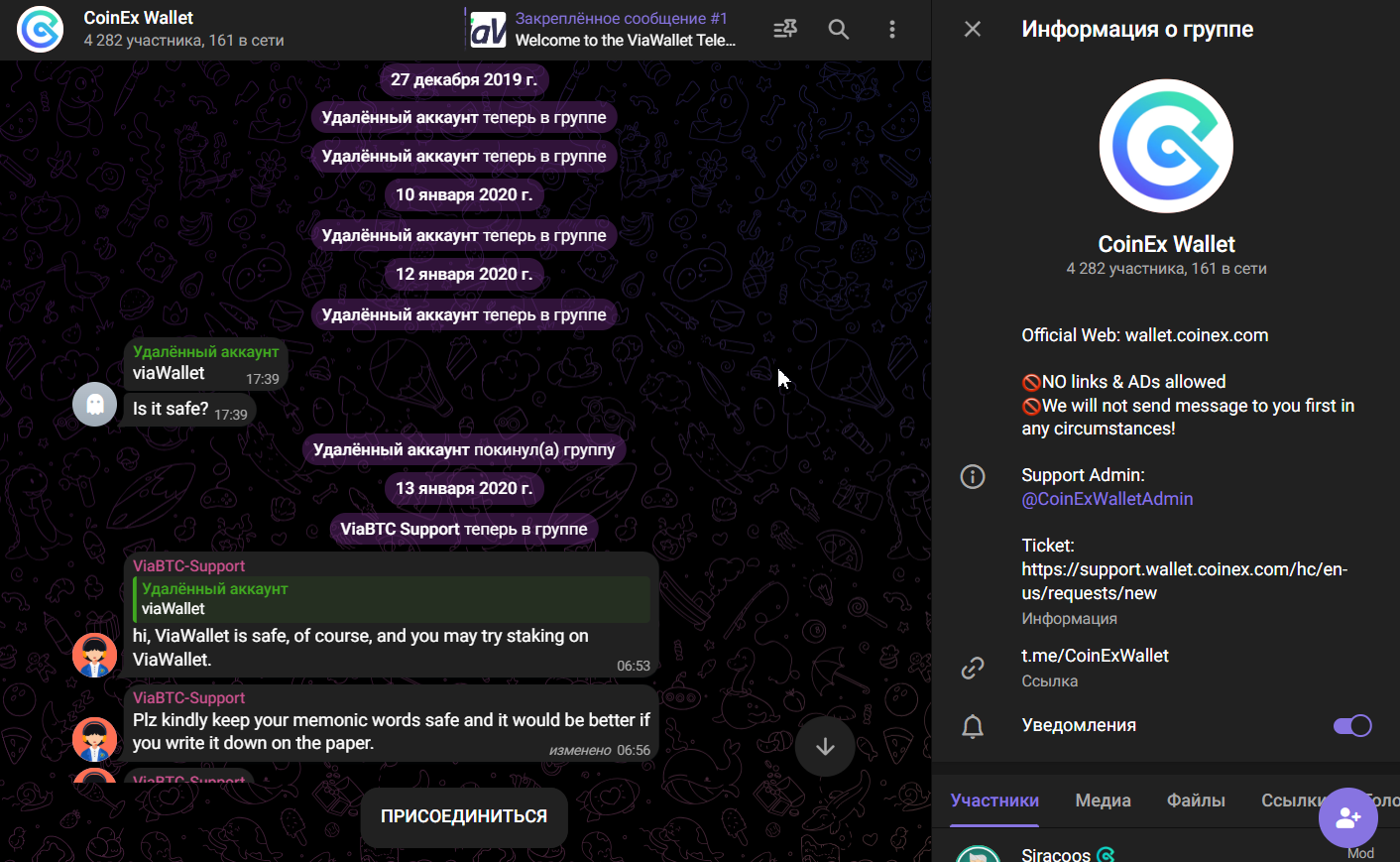This screenshot has width=1400, height=862.
Task: Open the support ticket URL link
Action: coord(1184,581)
